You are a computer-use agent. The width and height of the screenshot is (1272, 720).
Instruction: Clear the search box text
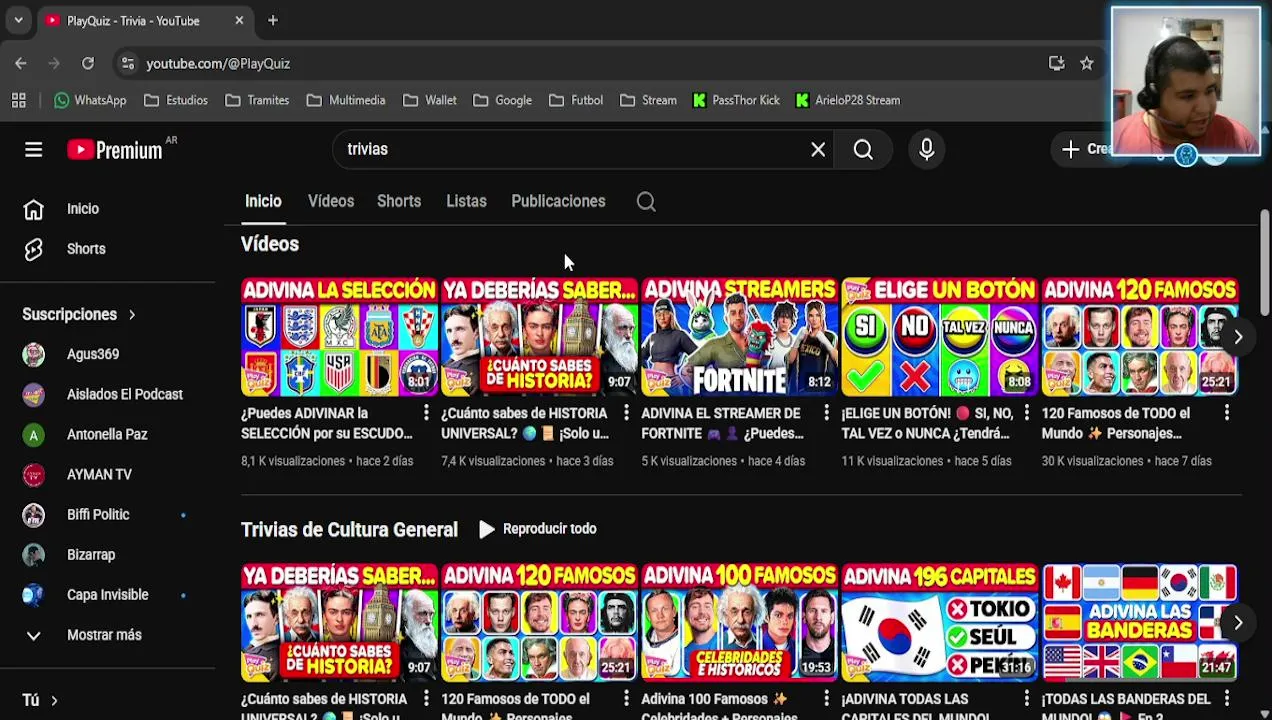tap(818, 149)
